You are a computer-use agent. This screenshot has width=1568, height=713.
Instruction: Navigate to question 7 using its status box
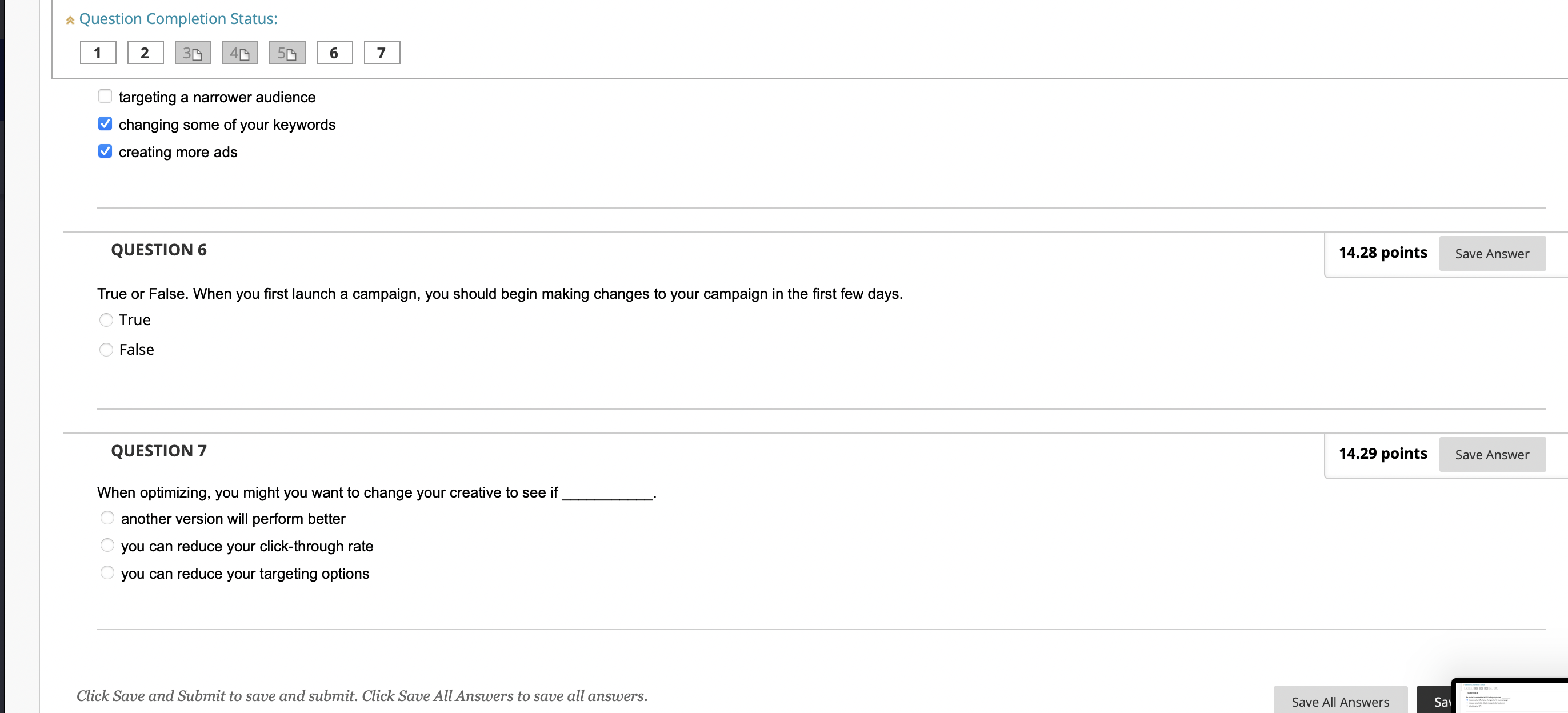pyautogui.click(x=382, y=53)
